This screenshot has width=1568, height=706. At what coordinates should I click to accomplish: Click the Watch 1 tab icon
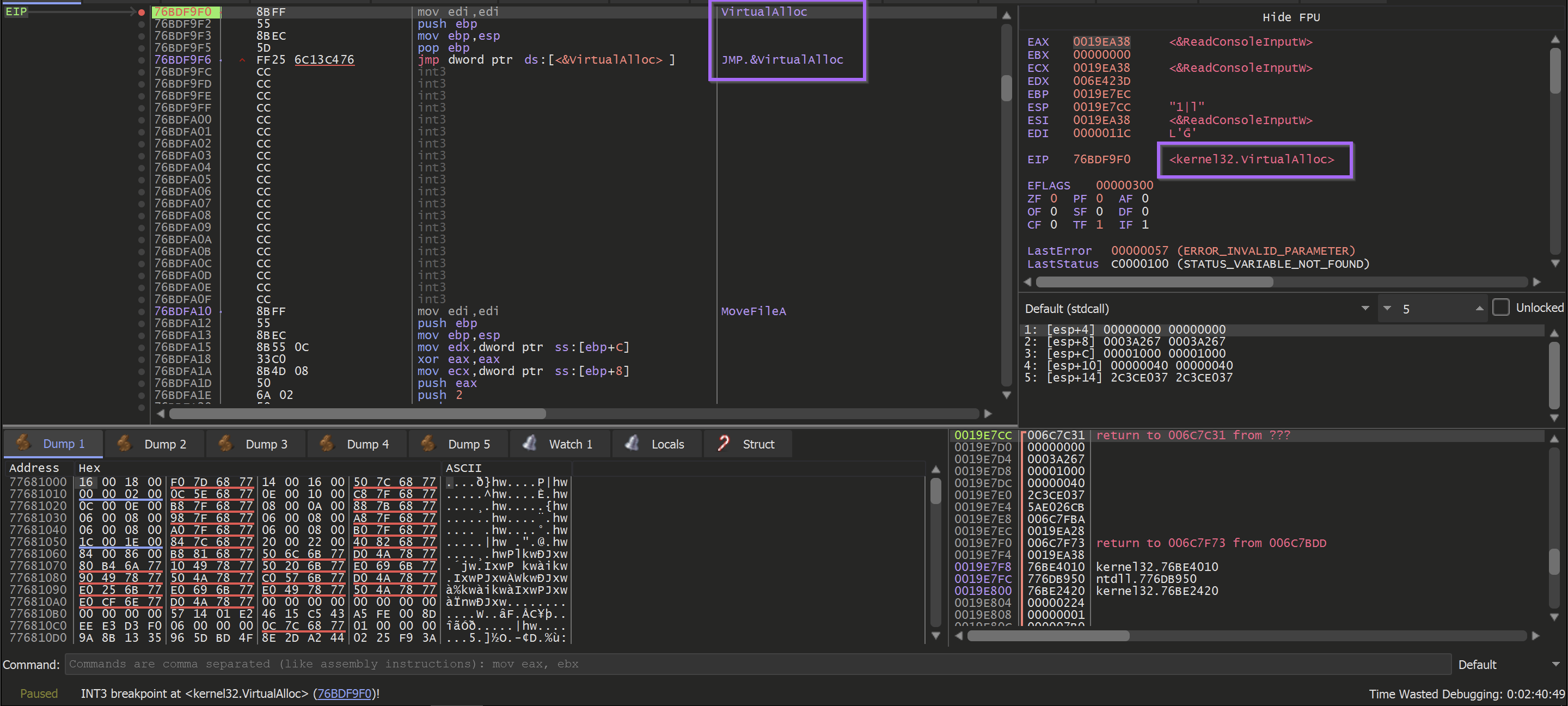coord(530,443)
